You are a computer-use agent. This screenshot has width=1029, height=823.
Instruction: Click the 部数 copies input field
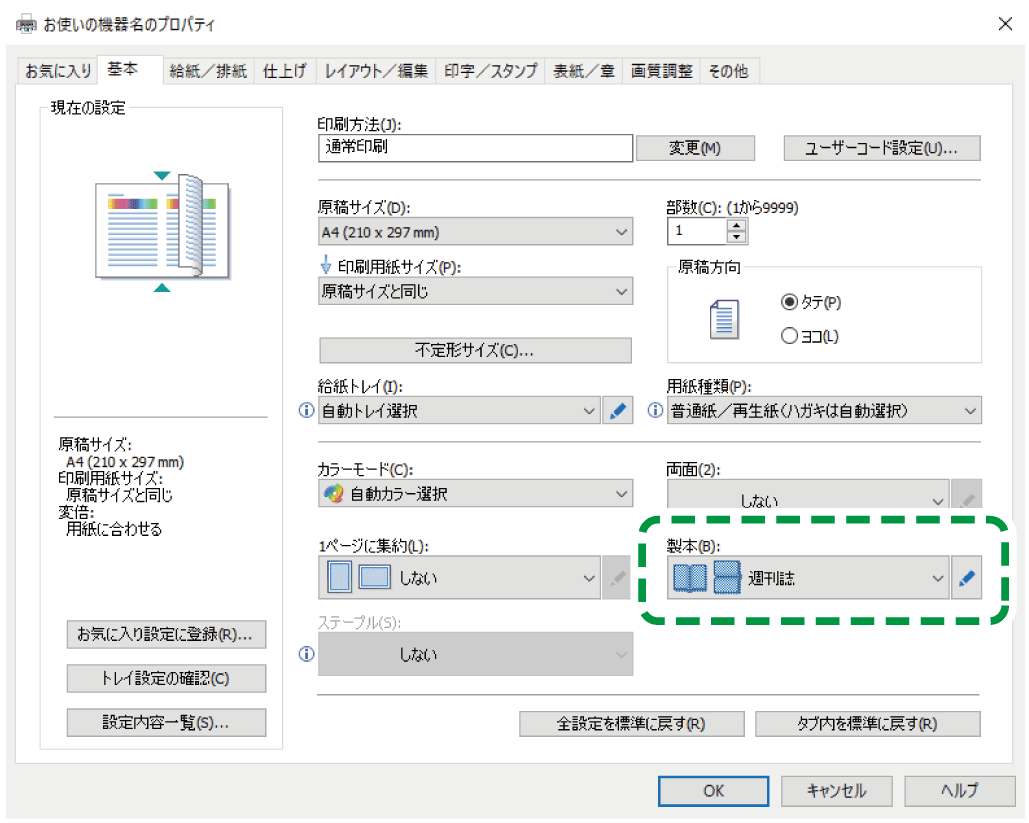click(696, 232)
